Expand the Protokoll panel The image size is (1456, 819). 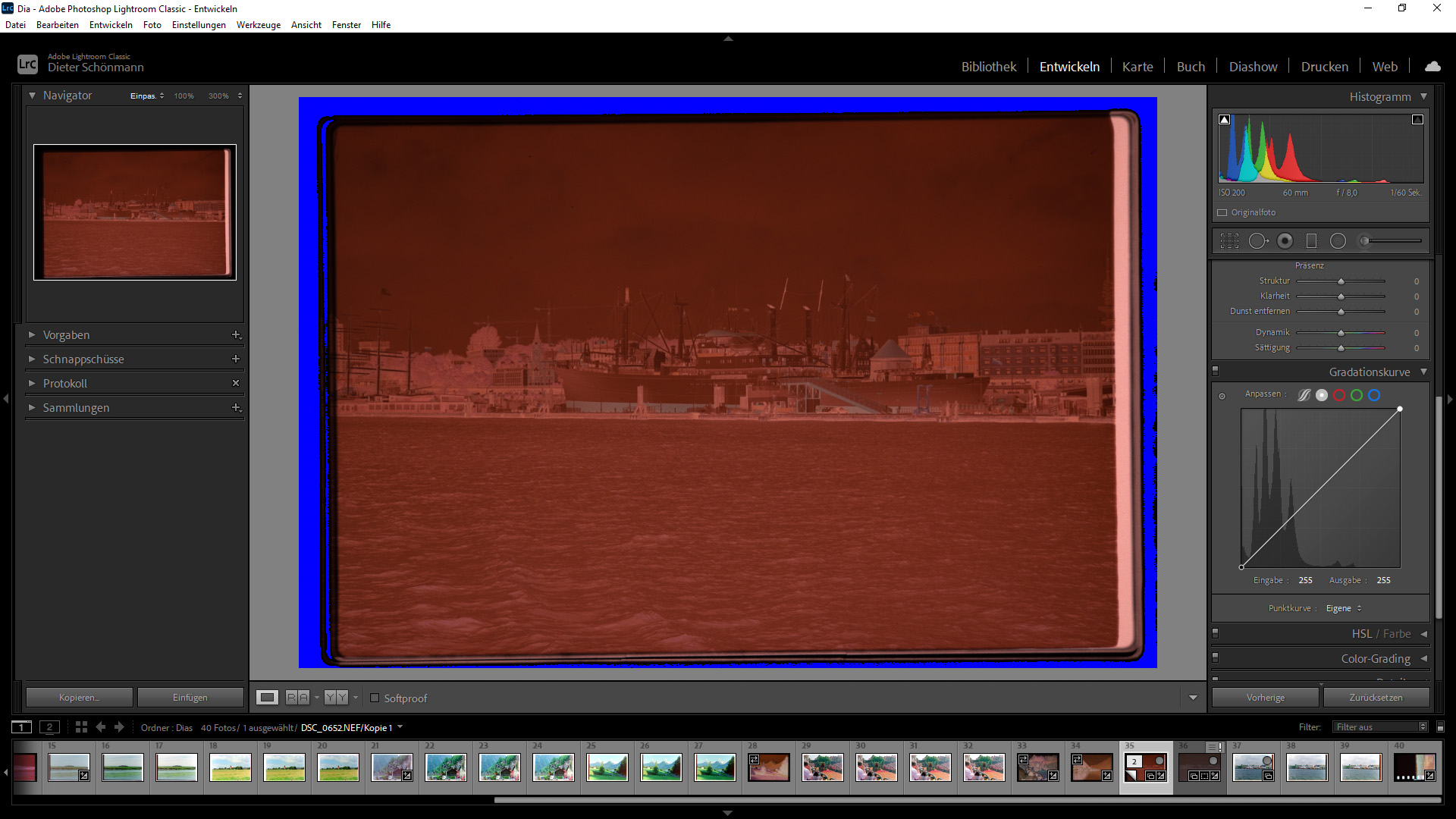32,383
